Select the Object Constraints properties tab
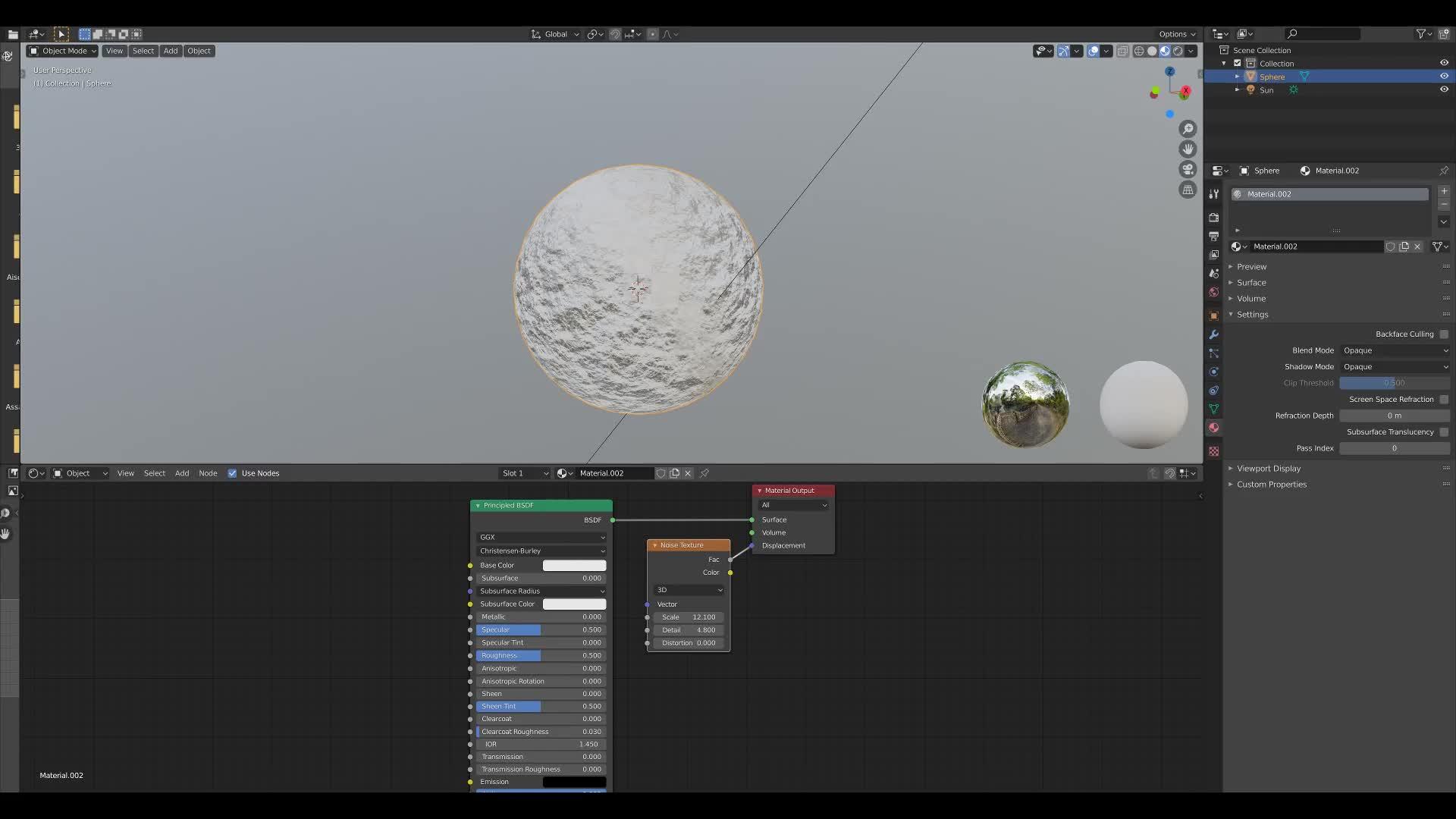Image resolution: width=1456 pixels, height=819 pixels. pyautogui.click(x=1214, y=391)
